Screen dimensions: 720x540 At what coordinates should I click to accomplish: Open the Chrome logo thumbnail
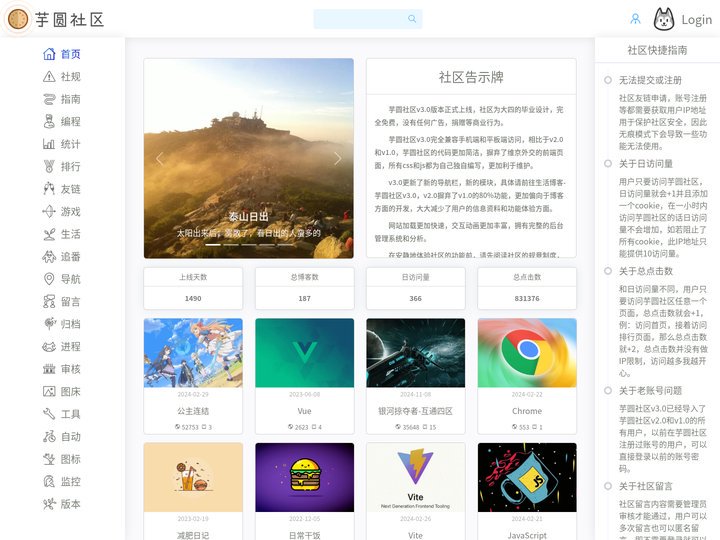point(527,353)
